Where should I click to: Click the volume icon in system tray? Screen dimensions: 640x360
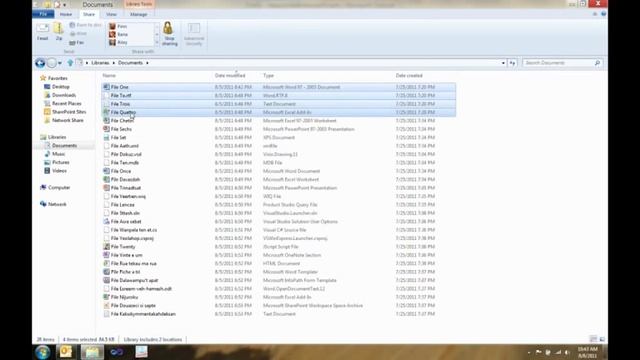567,352
